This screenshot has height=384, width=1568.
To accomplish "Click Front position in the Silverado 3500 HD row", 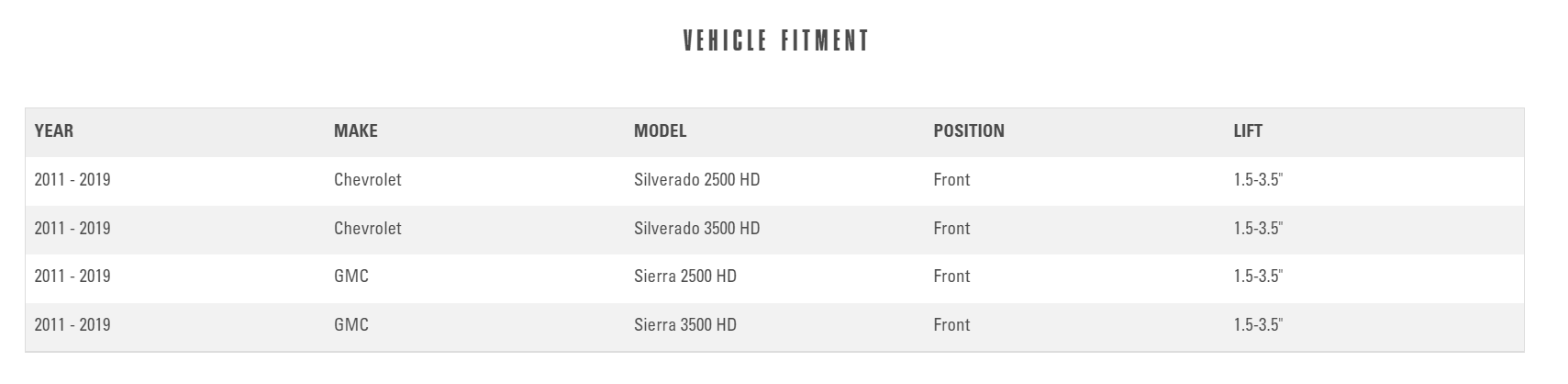I will point(951,229).
